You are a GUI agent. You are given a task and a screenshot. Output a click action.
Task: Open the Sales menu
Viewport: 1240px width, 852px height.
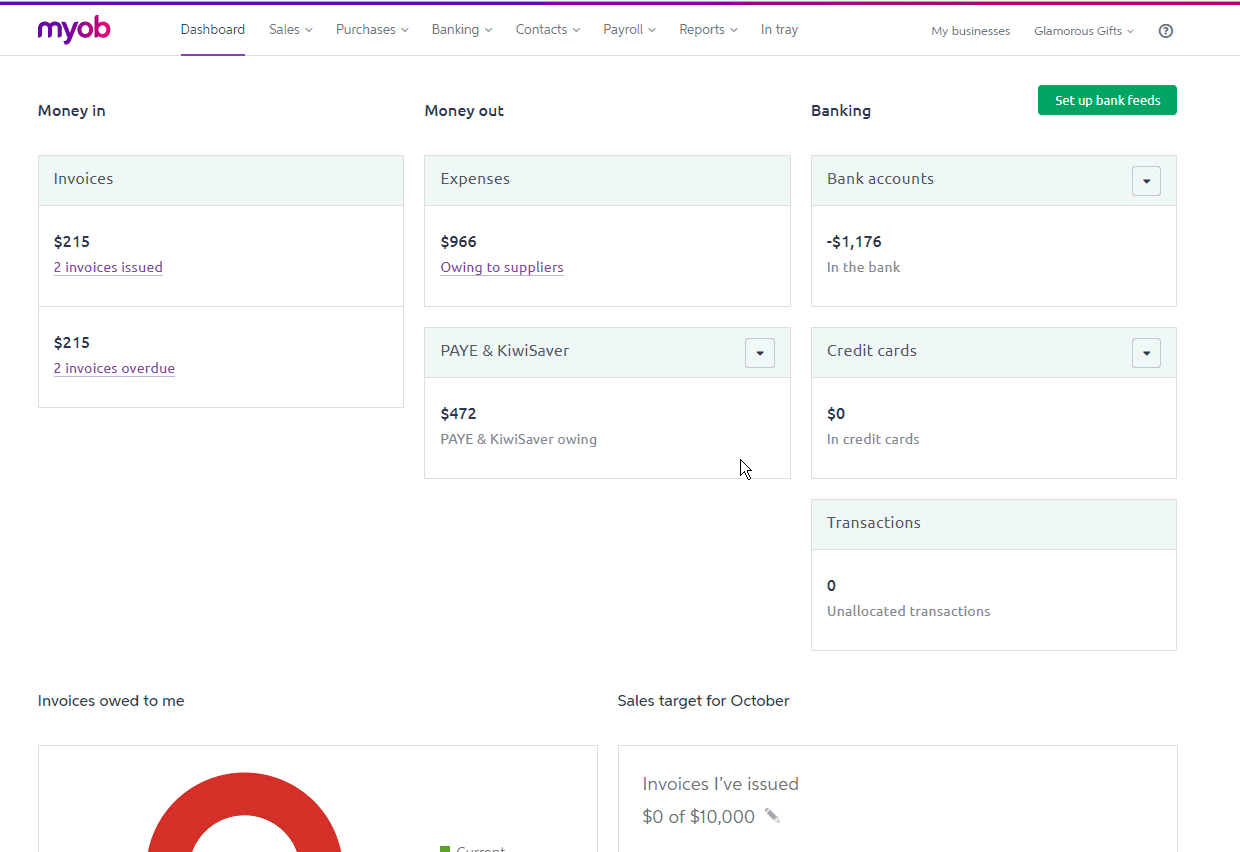pos(290,30)
